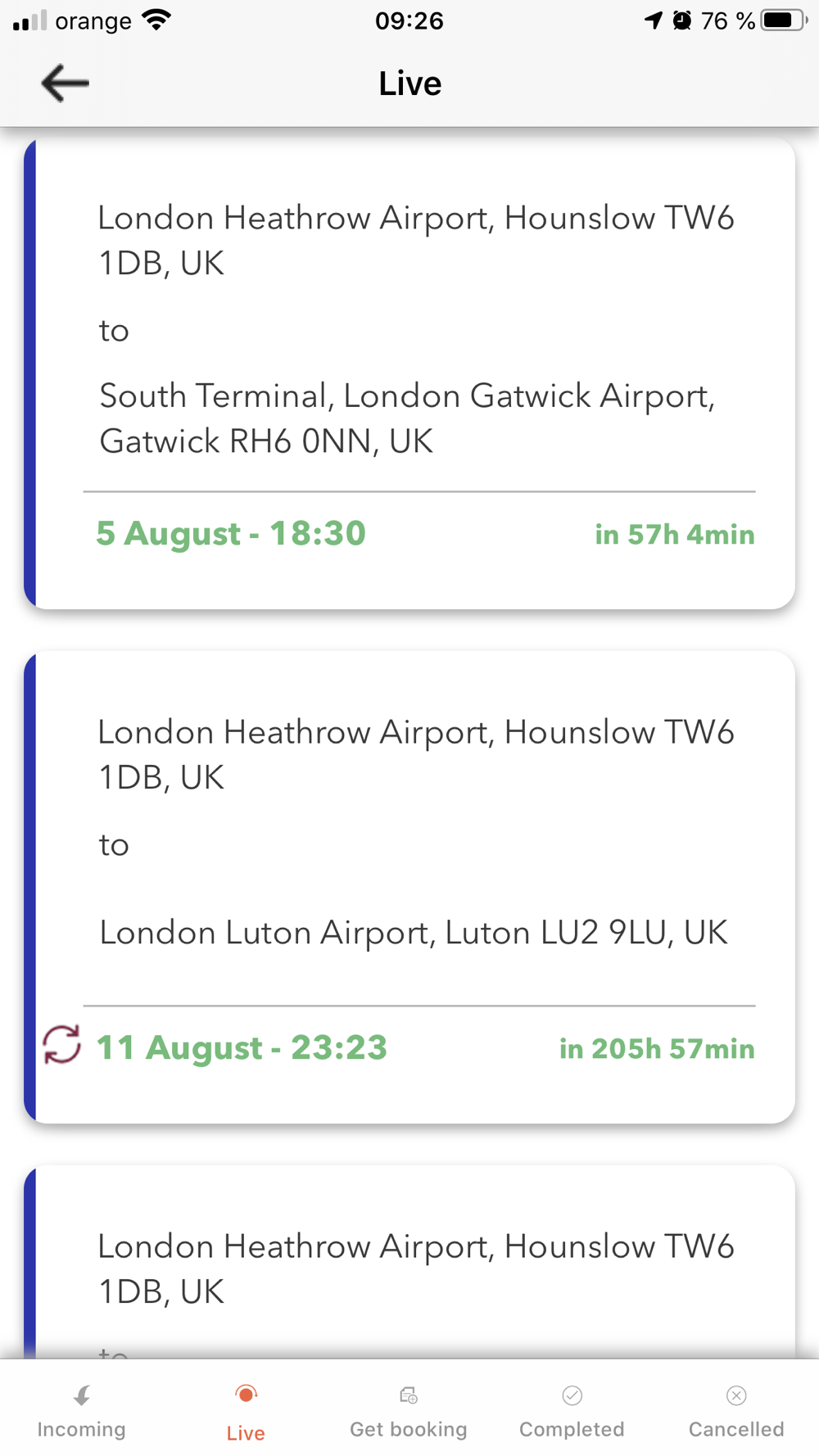The image size is (819, 1456).
Task: Open the third partially visible booking card
Action: coord(409,1268)
